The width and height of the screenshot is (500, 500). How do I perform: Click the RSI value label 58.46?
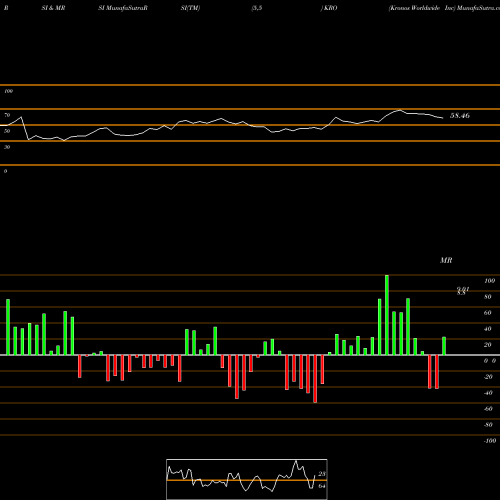(x=460, y=116)
